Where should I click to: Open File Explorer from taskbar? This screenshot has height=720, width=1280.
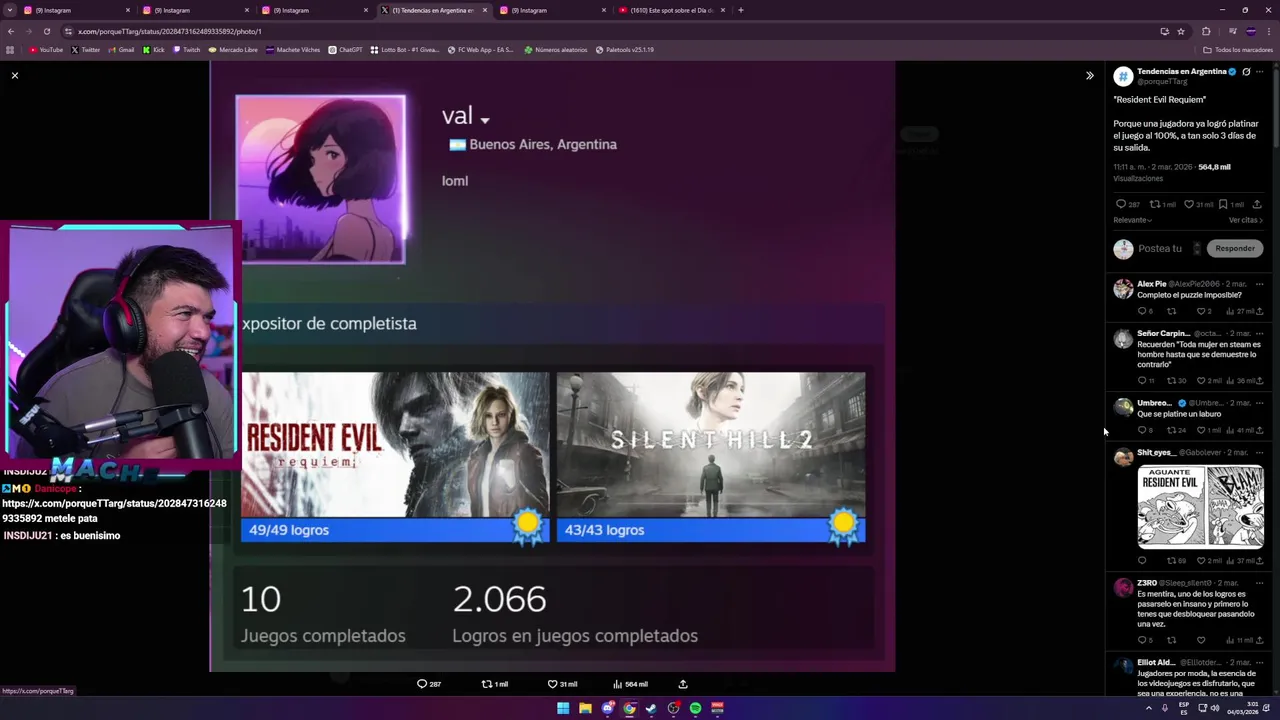(585, 708)
